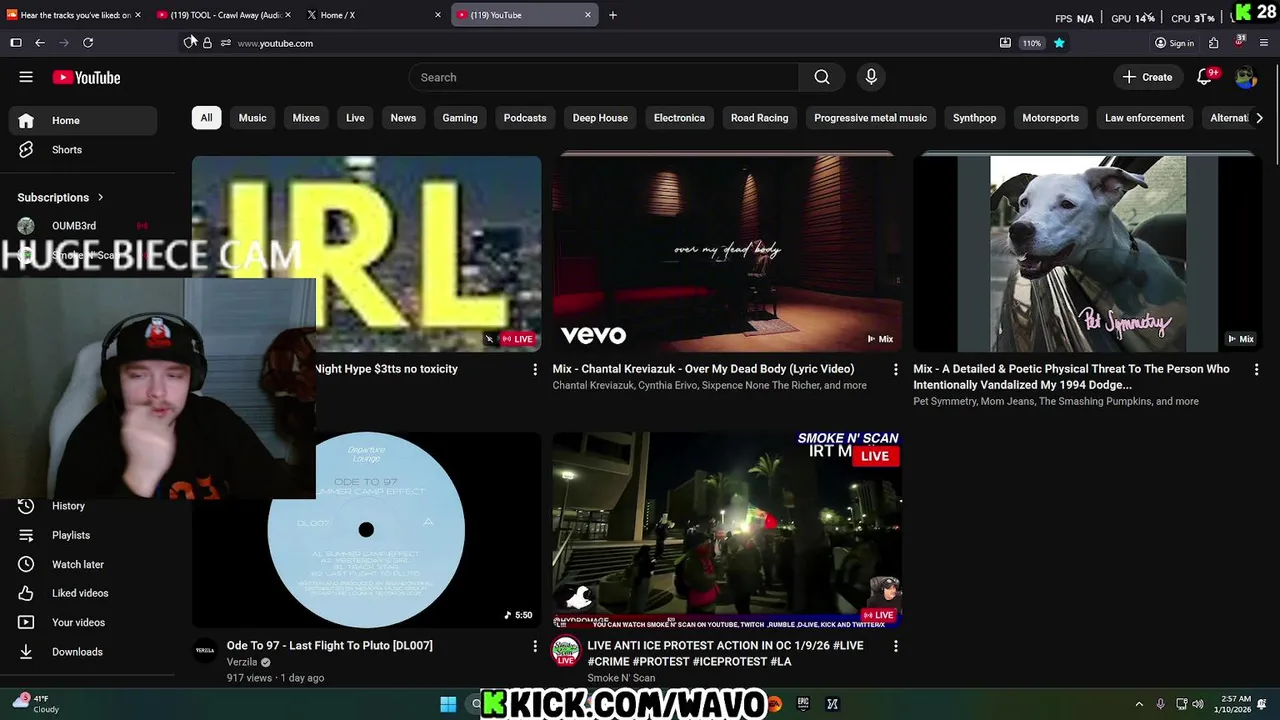
Task: Select the All filter chip
Action: (206, 118)
